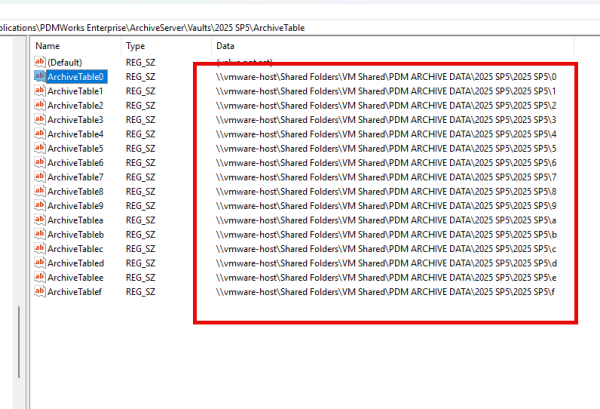Click the REG_SZ type of ArchiveTable0
Image resolution: width=600 pixels, height=409 pixels.
pyautogui.click(x=140, y=77)
